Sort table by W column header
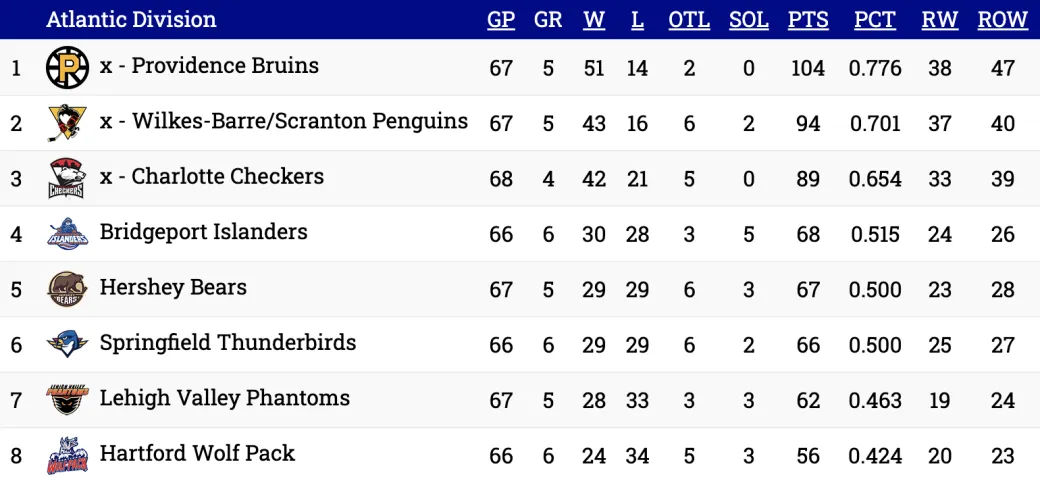This screenshot has height=481, width=1040. click(594, 20)
